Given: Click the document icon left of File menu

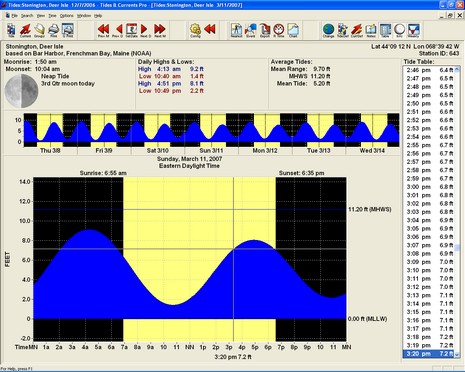Looking at the screenshot, I should [7, 16].
